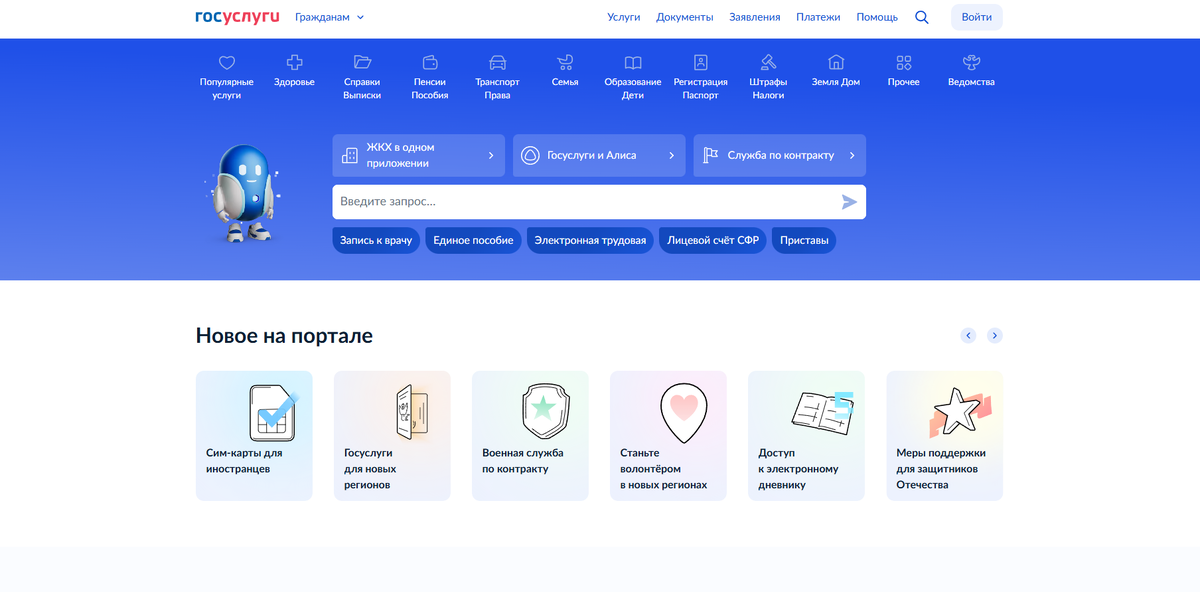Click the shield with star illustration
Screen dimensions: 1200x592
click(546, 410)
